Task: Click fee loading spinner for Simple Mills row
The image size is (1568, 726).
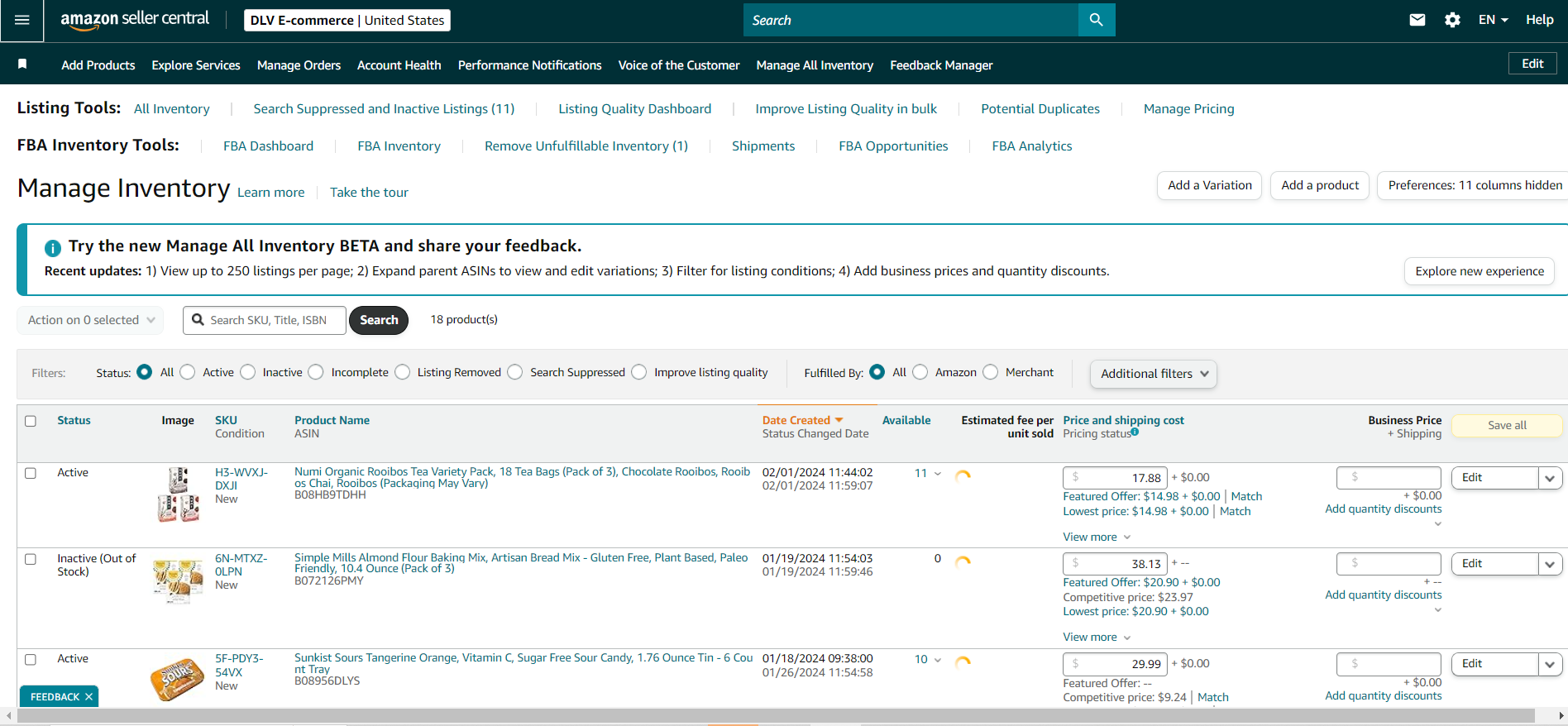Action: tap(963, 561)
